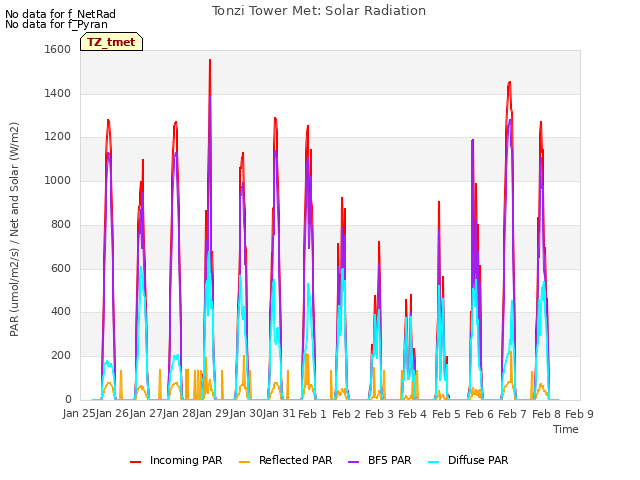
Task: Click the y-axis title PAR / Net and Solar
Action: point(14,229)
